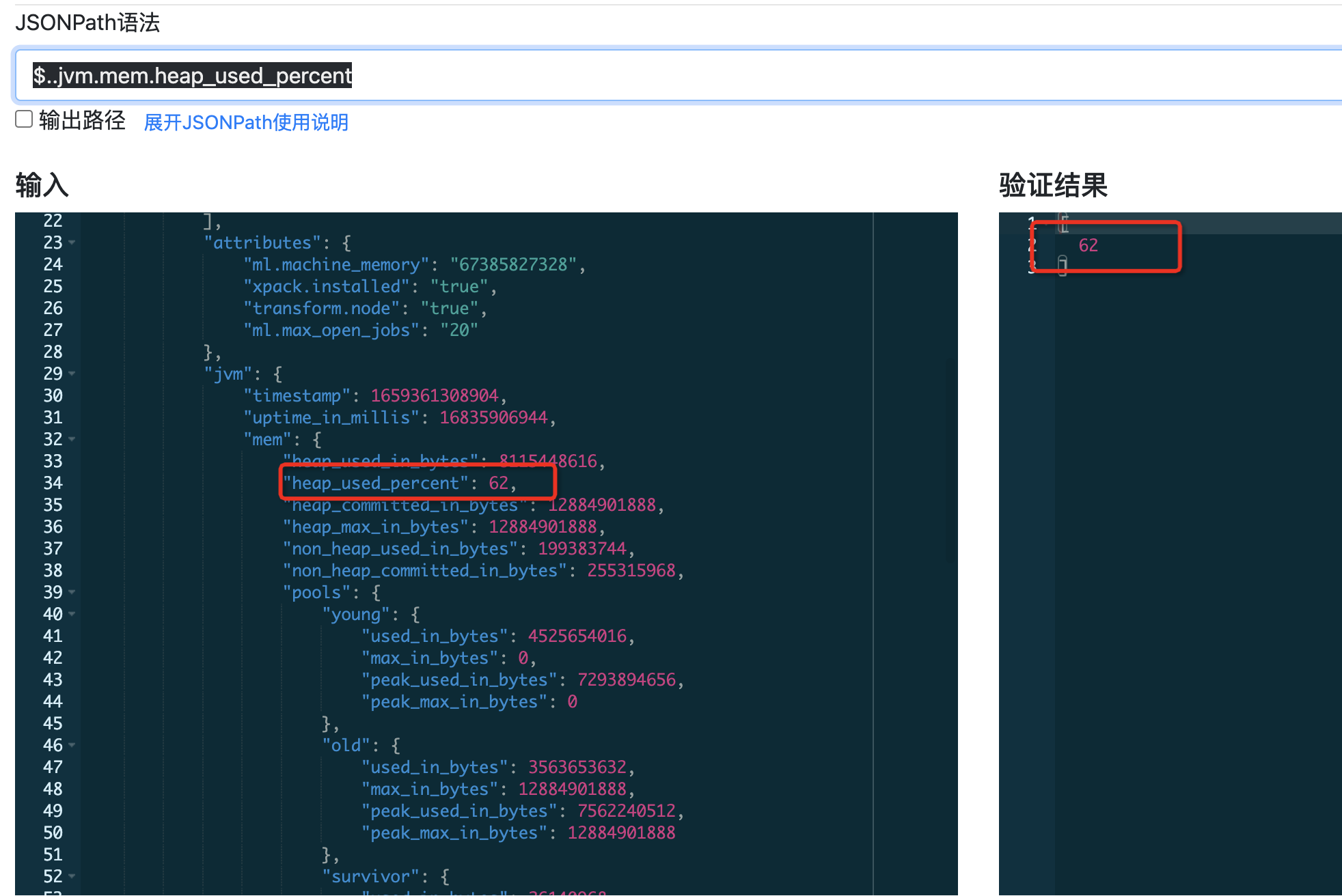Collapse the "pools" object on line 39
The height and width of the screenshot is (896, 1342).
(72, 592)
